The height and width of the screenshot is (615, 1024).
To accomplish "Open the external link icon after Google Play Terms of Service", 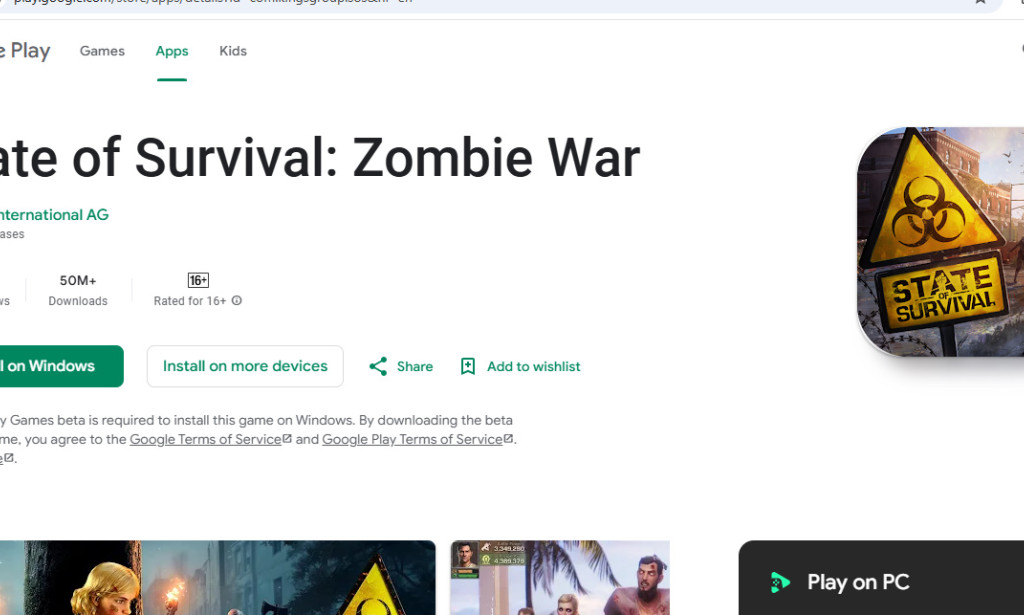I will point(509,438).
